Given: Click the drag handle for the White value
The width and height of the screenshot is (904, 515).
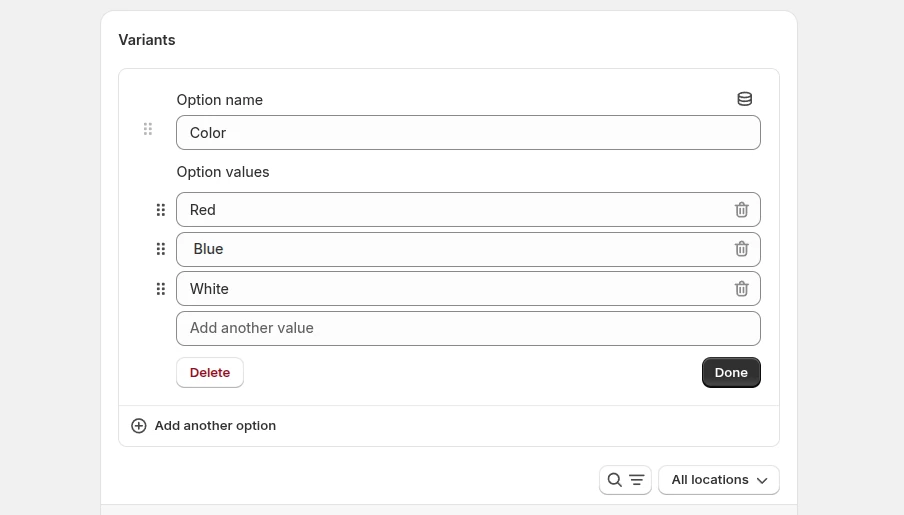Looking at the screenshot, I should point(161,289).
